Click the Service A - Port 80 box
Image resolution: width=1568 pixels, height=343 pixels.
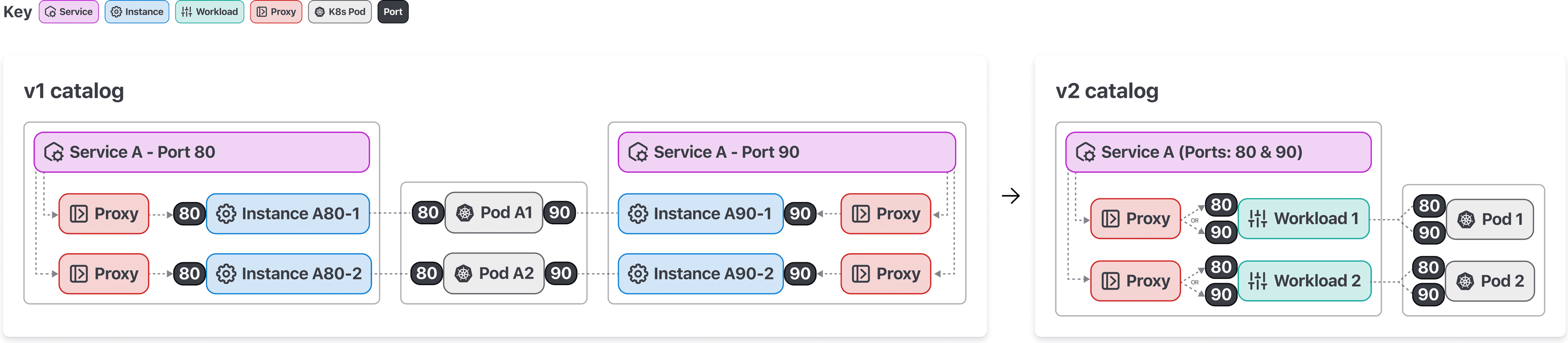(x=201, y=152)
